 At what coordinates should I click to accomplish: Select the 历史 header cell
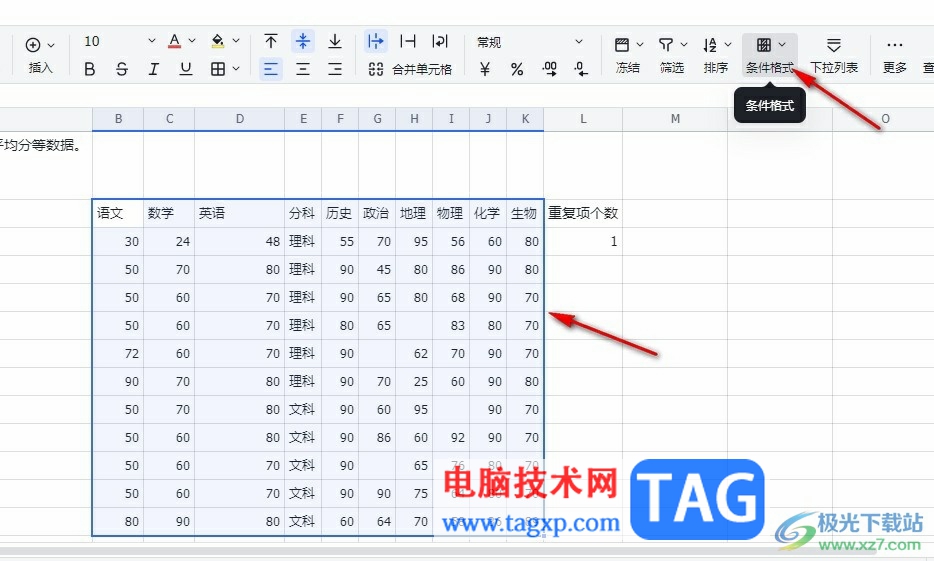pos(340,213)
